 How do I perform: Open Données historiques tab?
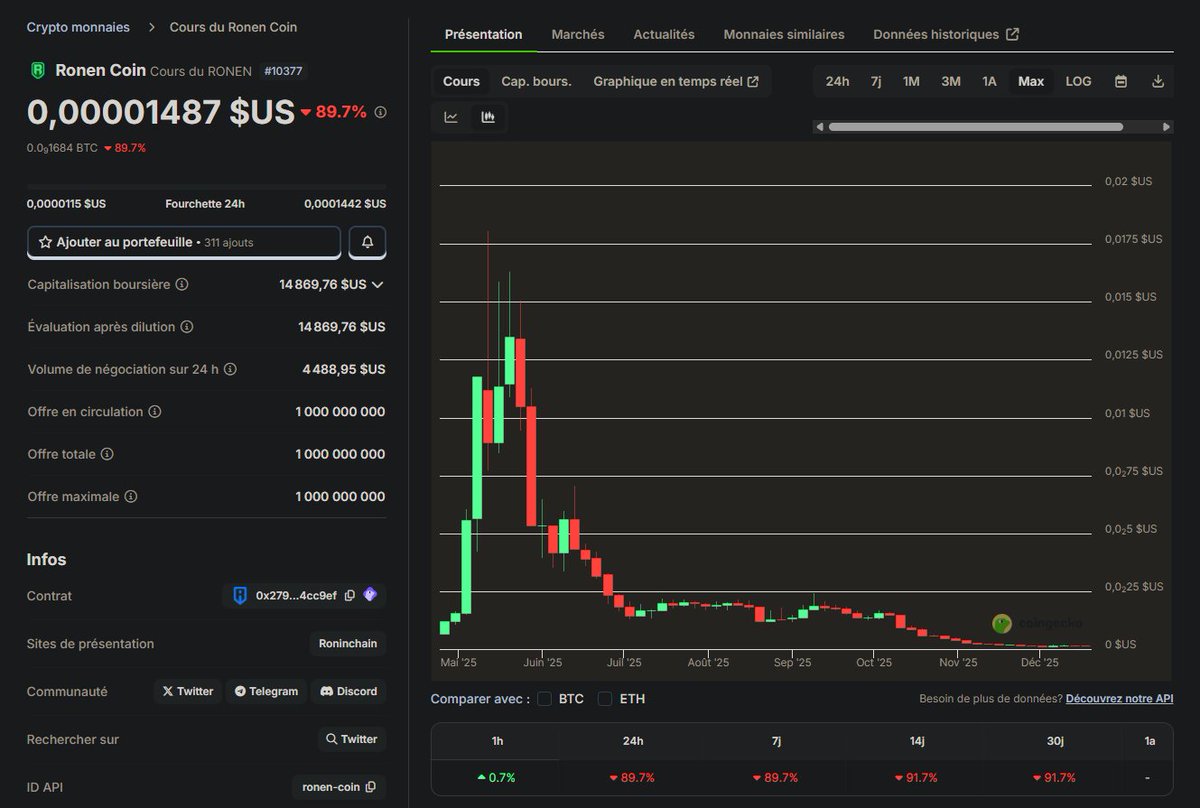click(x=946, y=34)
